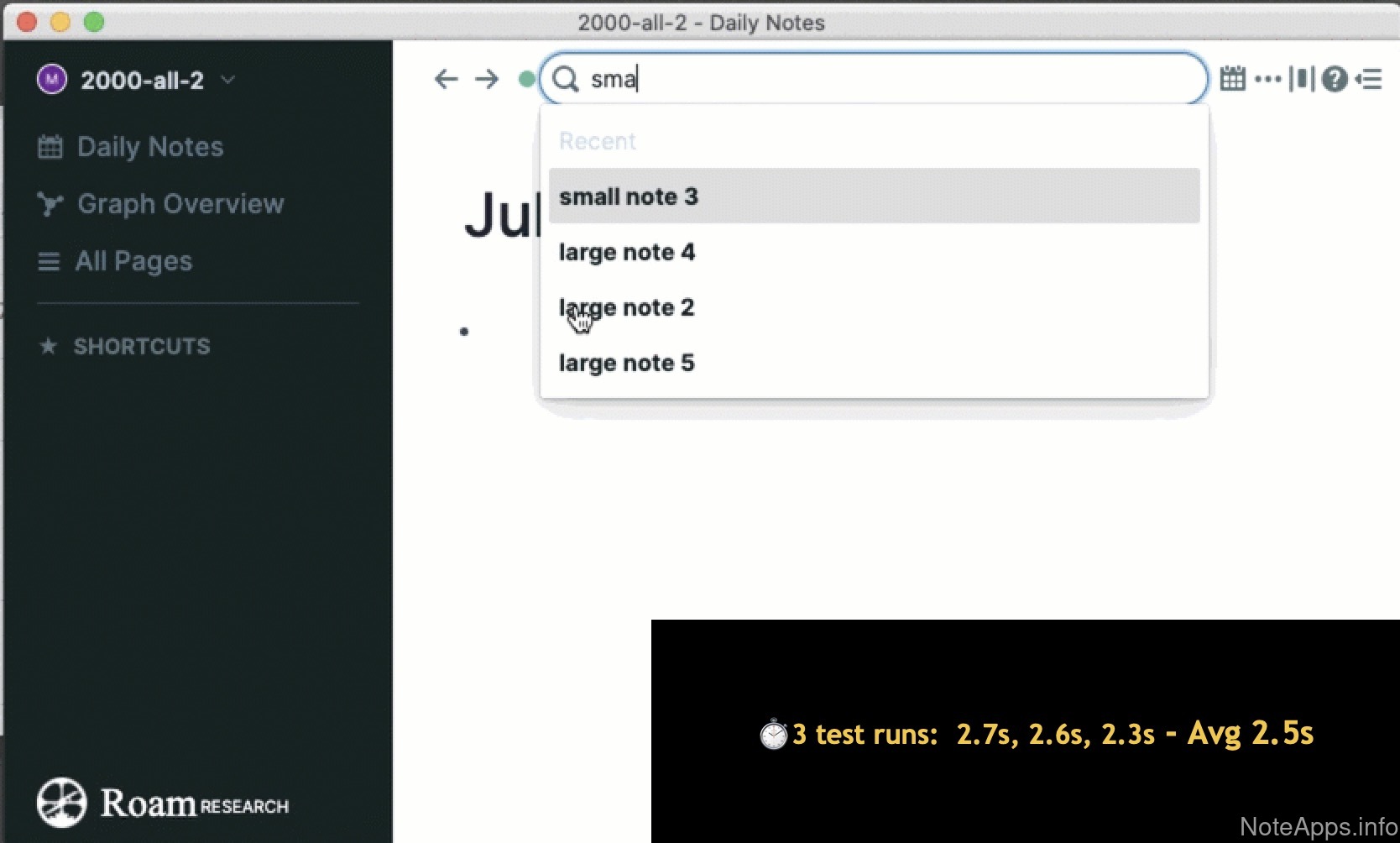The width and height of the screenshot is (1400, 843).
Task: Click the Shortcuts star heading
Action: [126, 346]
